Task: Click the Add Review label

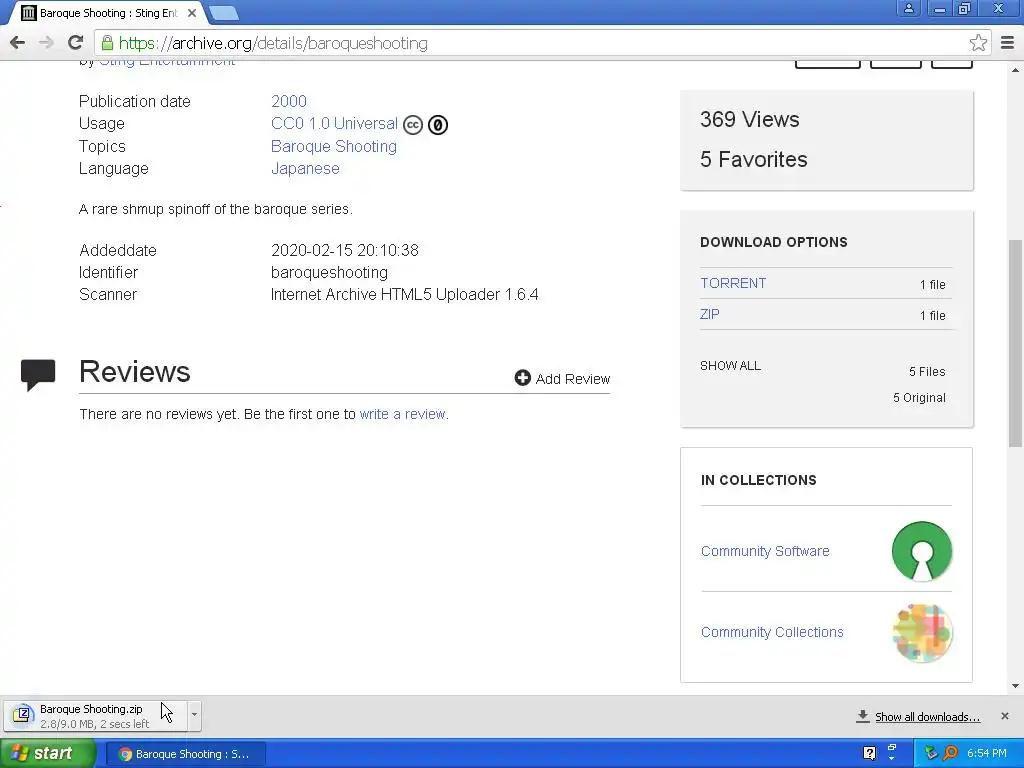Action: [x=573, y=379]
